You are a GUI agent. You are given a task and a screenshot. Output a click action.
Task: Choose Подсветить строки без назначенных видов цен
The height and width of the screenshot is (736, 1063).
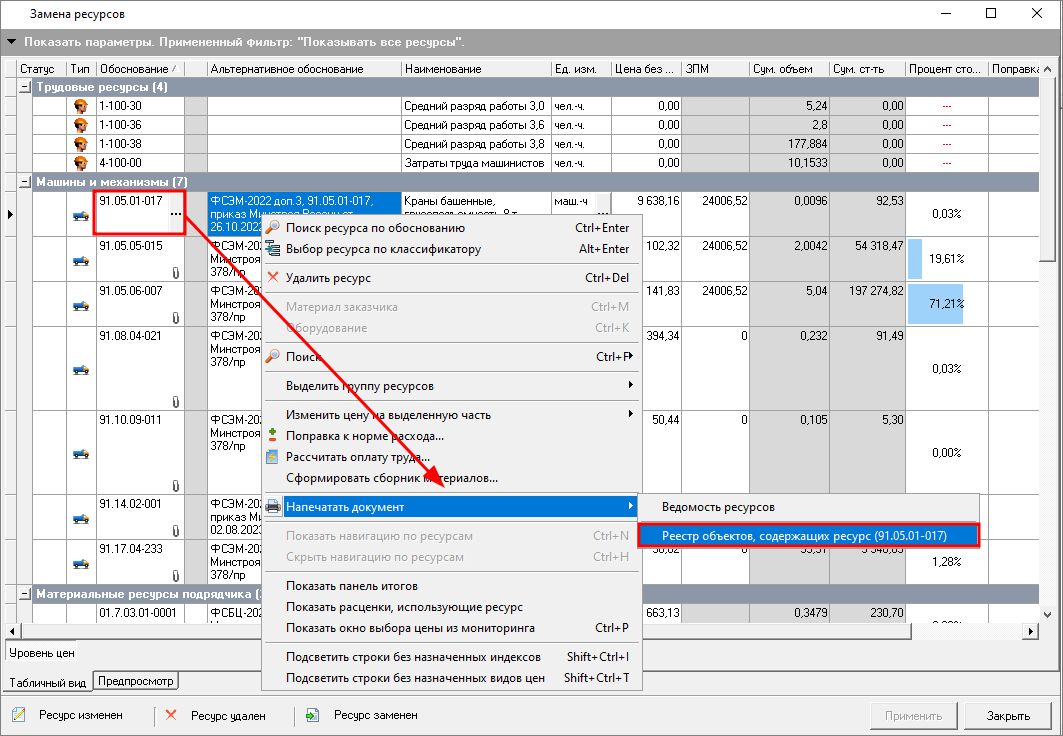coord(452,678)
